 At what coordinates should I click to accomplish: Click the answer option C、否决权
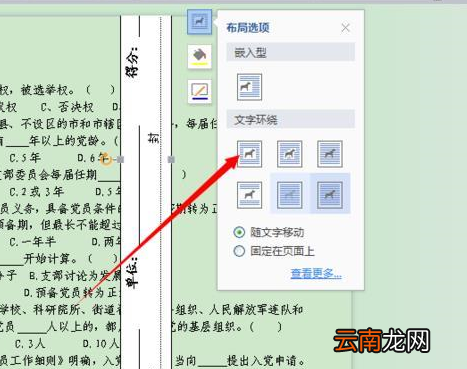pos(67,107)
